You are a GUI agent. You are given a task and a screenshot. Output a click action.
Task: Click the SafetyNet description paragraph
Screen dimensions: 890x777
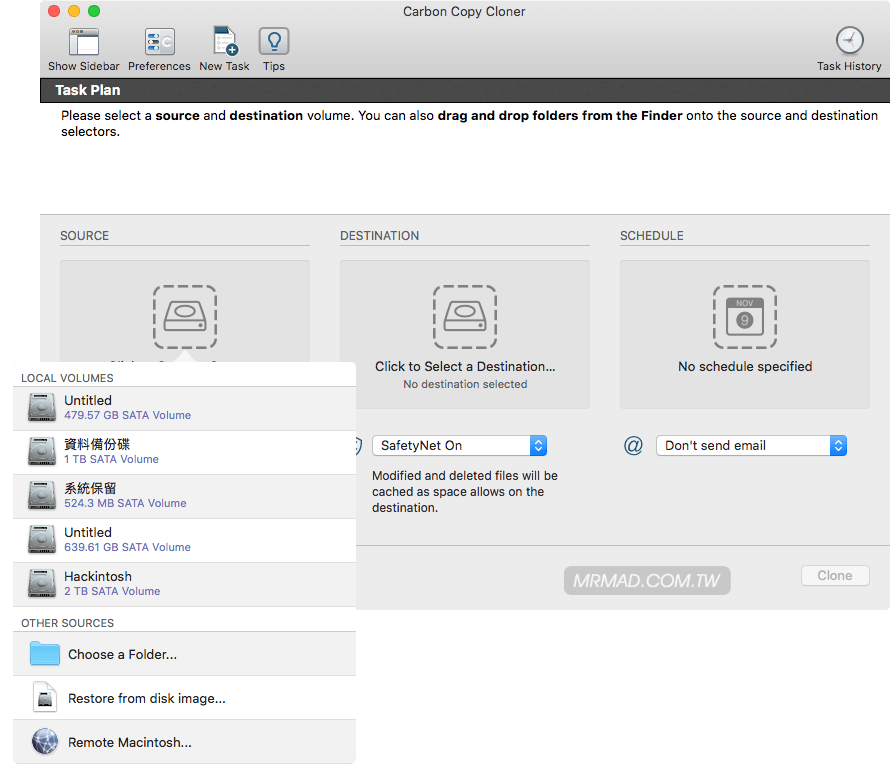point(465,492)
